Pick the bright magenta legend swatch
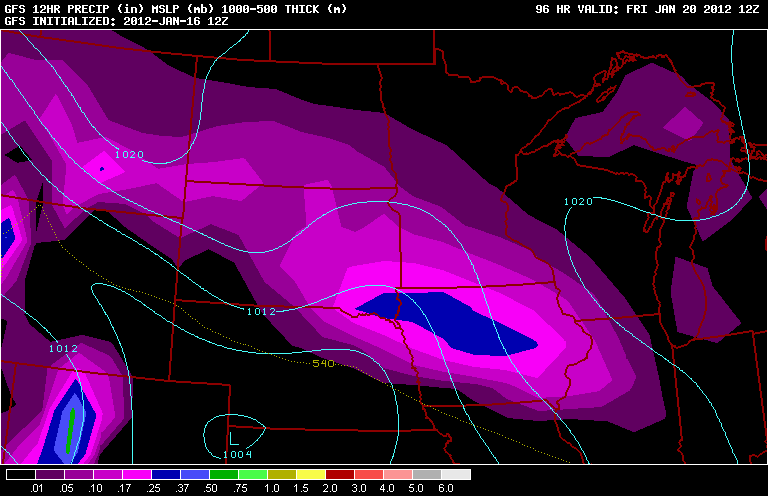 coord(137,474)
